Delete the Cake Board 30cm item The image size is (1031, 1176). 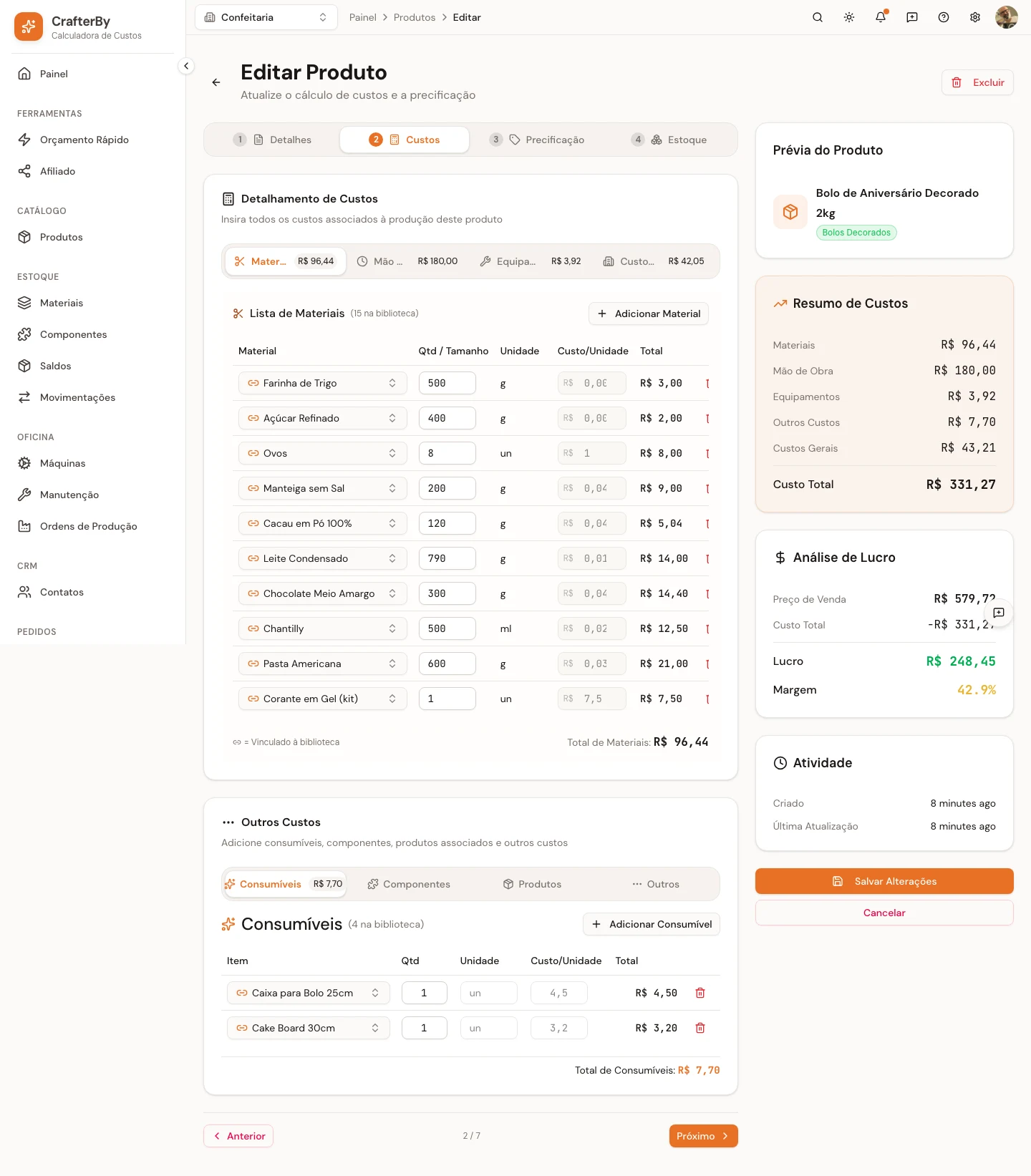pyautogui.click(x=700, y=1028)
